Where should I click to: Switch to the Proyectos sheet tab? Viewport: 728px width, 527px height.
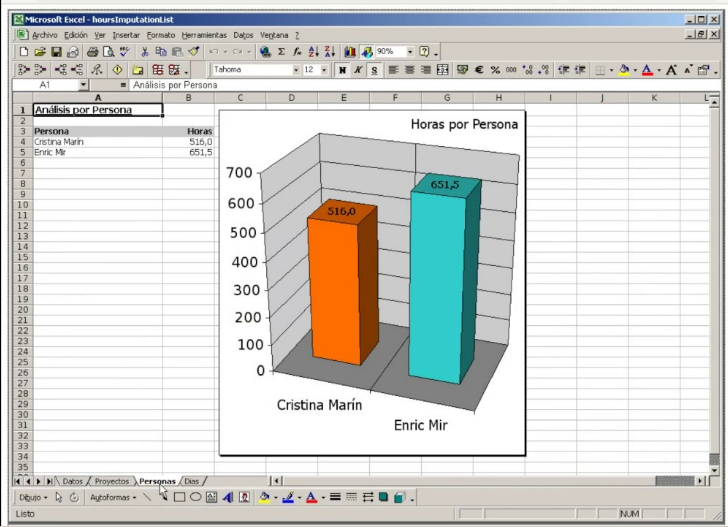tap(112, 481)
